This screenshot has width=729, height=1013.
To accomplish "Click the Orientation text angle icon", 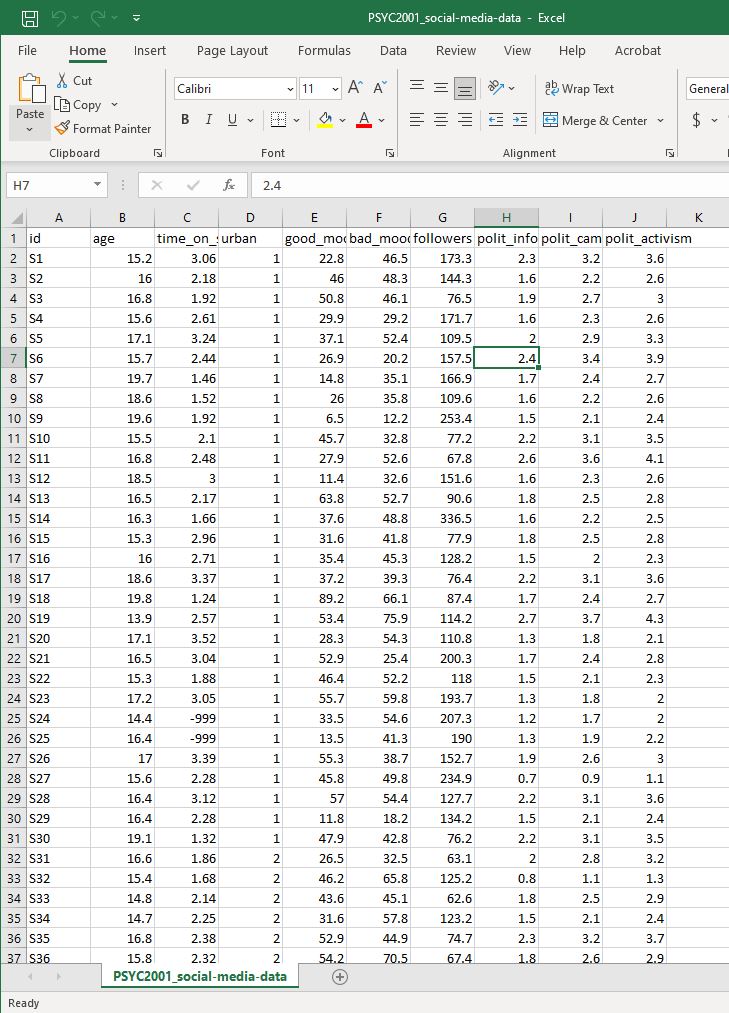I will click(x=496, y=88).
